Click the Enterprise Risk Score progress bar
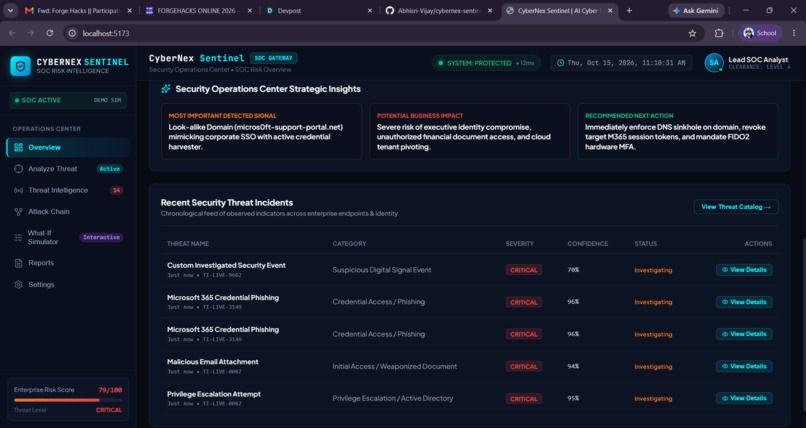 coord(68,400)
